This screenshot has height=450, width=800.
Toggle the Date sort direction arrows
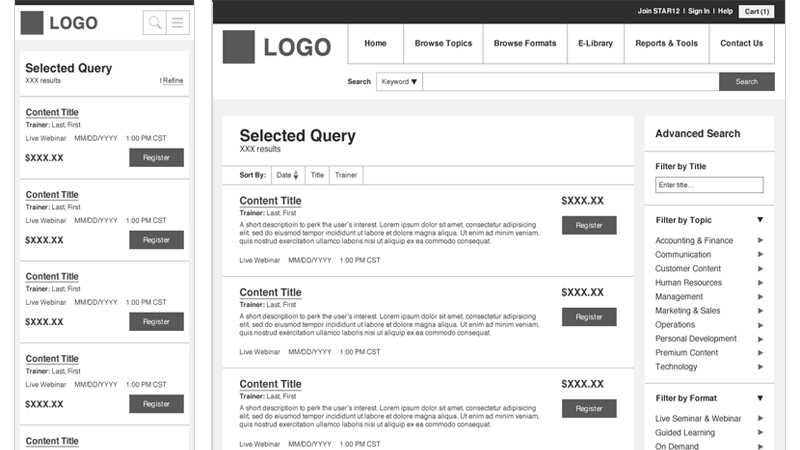[296, 175]
